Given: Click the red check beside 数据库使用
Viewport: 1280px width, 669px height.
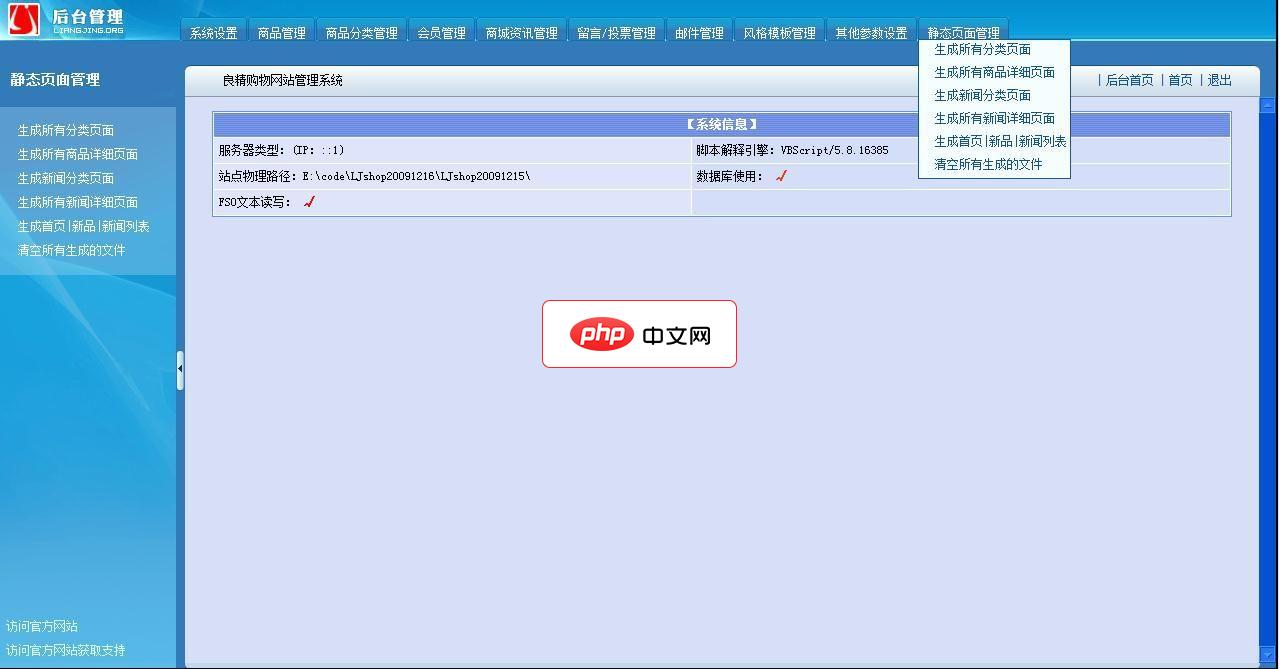Looking at the screenshot, I should click(781, 175).
